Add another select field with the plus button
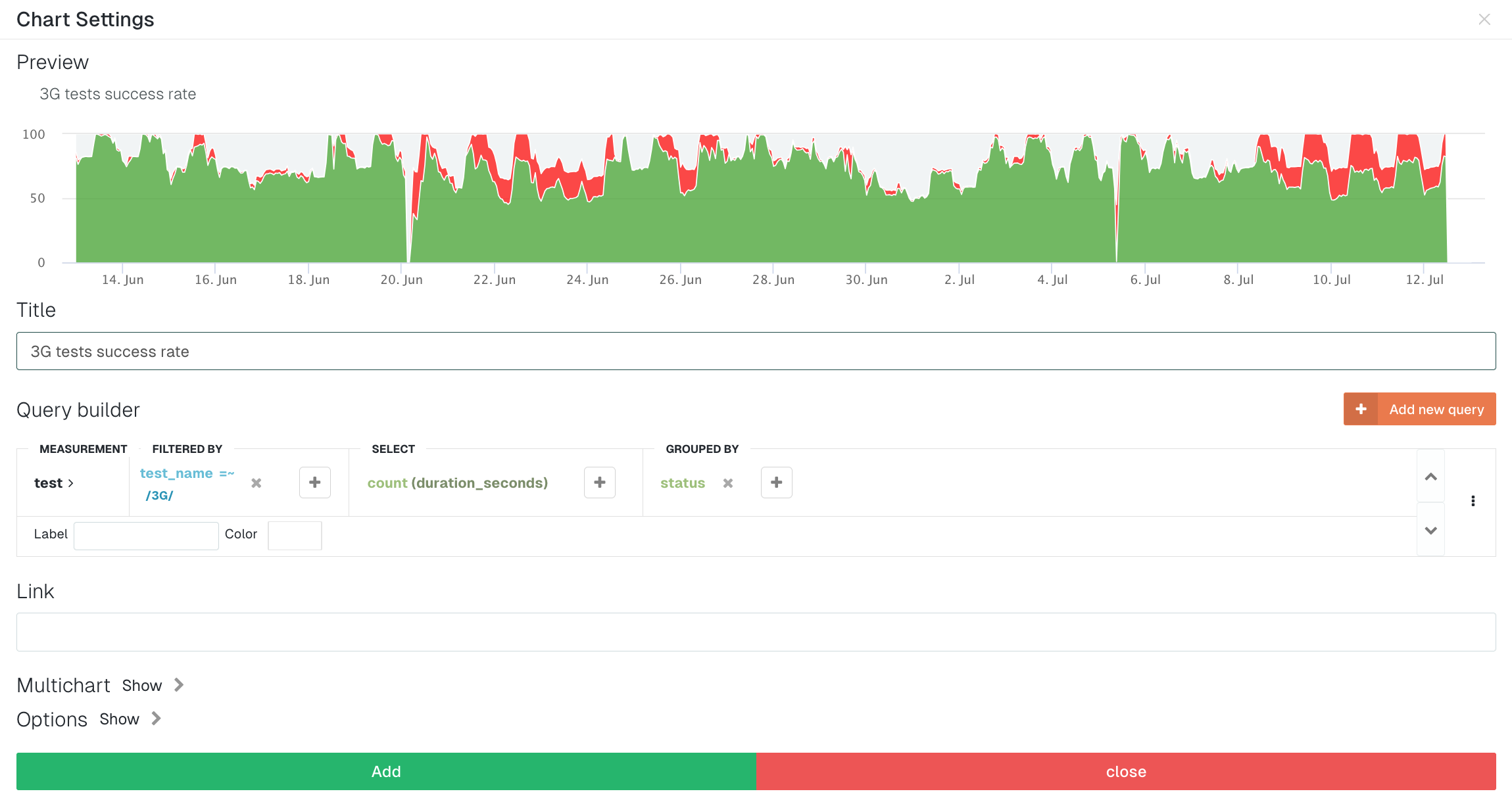 pyautogui.click(x=600, y=483)
